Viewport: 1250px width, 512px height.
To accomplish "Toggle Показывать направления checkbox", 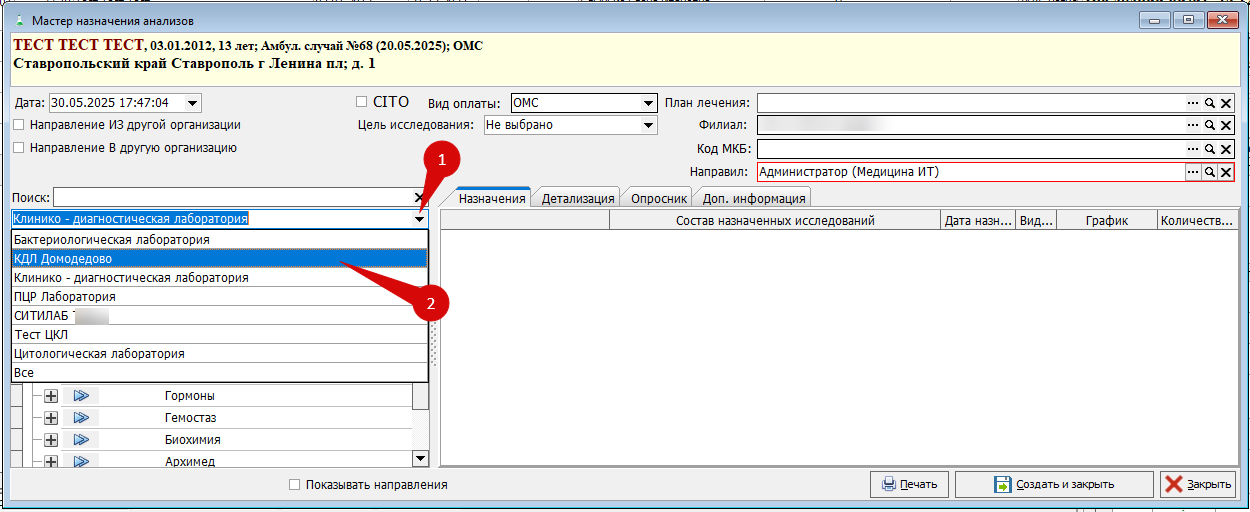I will click(294, 485).
